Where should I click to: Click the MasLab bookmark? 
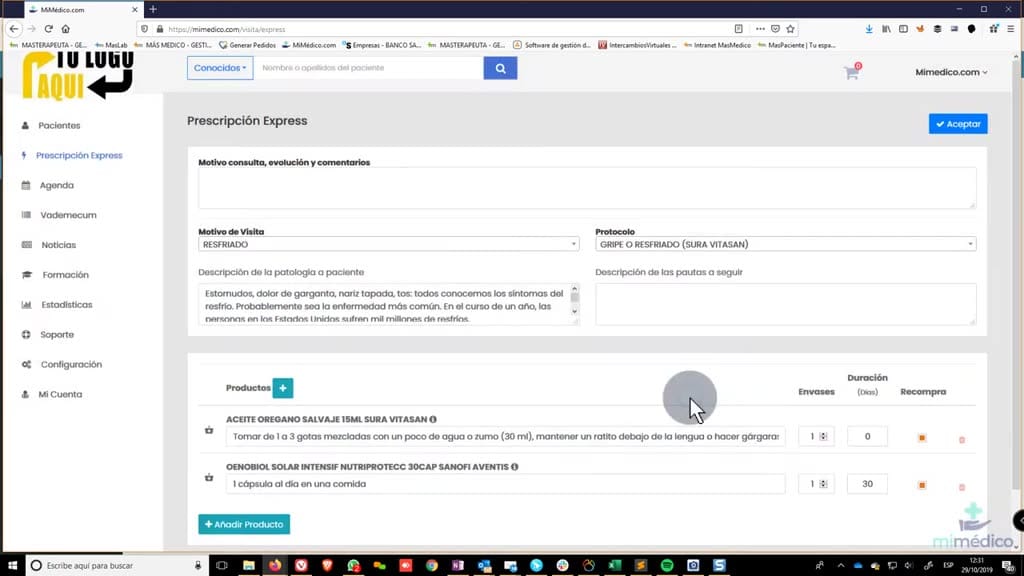(x=111, y=45)
